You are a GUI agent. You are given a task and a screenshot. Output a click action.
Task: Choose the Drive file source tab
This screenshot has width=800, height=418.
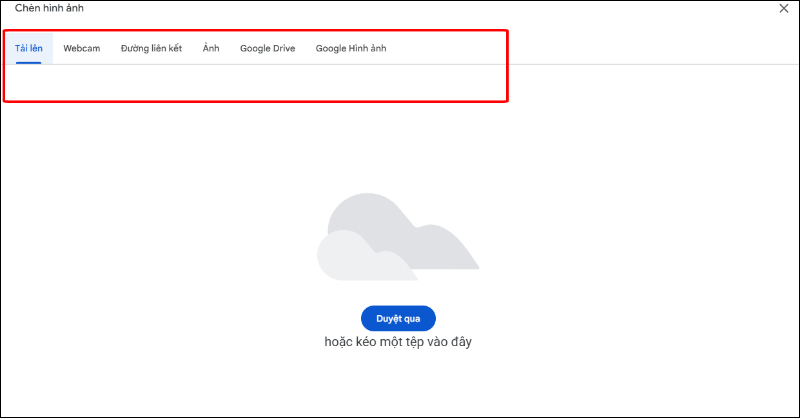click(267, 48)
